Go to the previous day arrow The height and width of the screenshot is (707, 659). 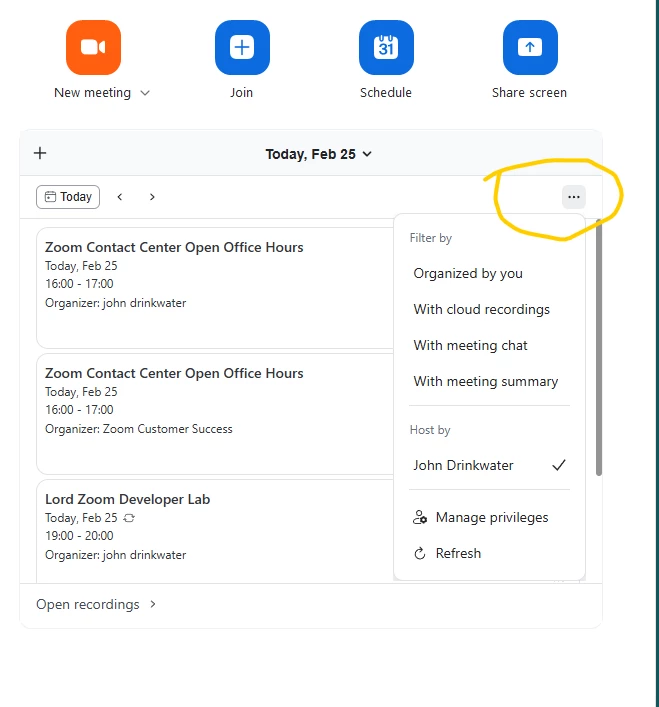(x=119, y=197)
